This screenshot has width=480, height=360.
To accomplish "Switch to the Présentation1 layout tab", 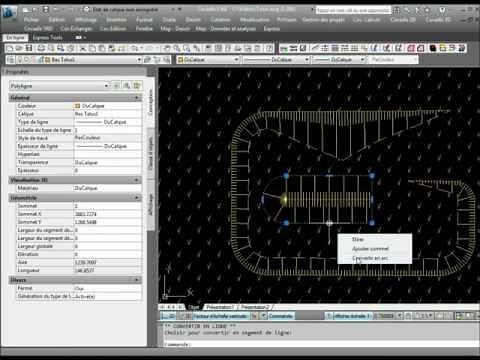I will [221, 307].
